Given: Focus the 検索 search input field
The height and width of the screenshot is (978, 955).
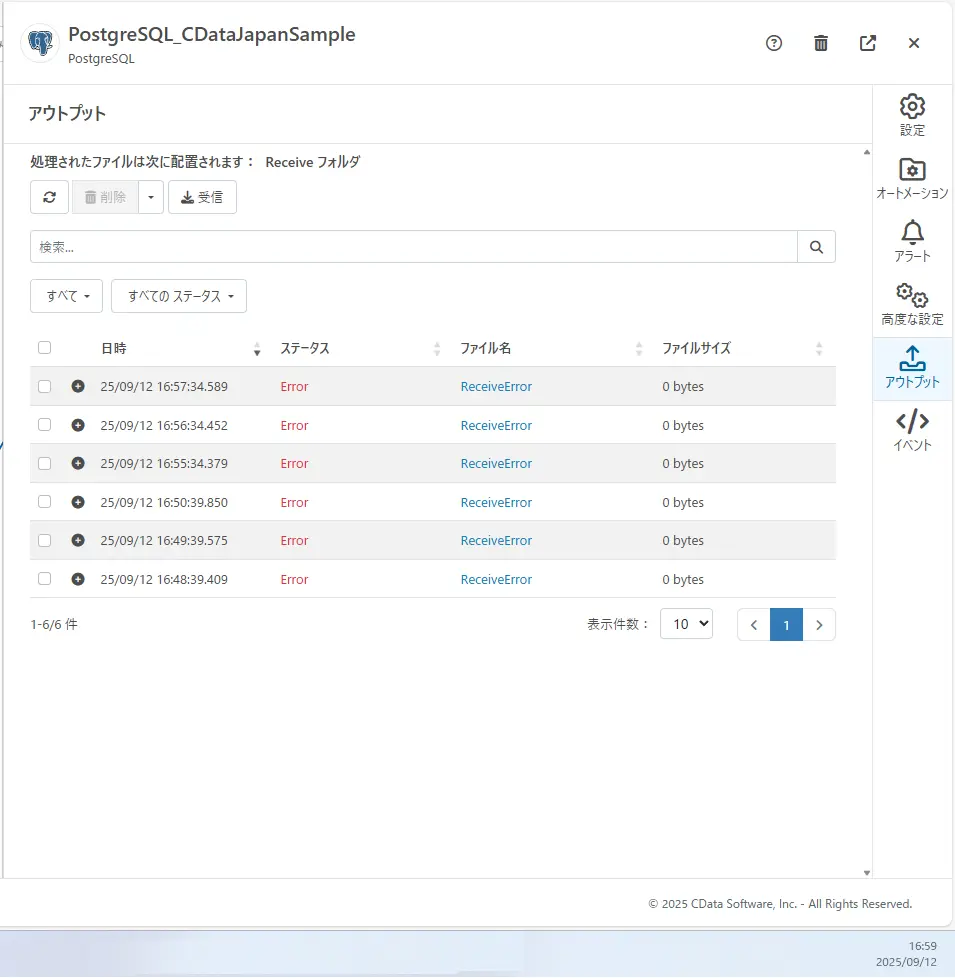Looking at the screenshot, I should pos(414,247).
